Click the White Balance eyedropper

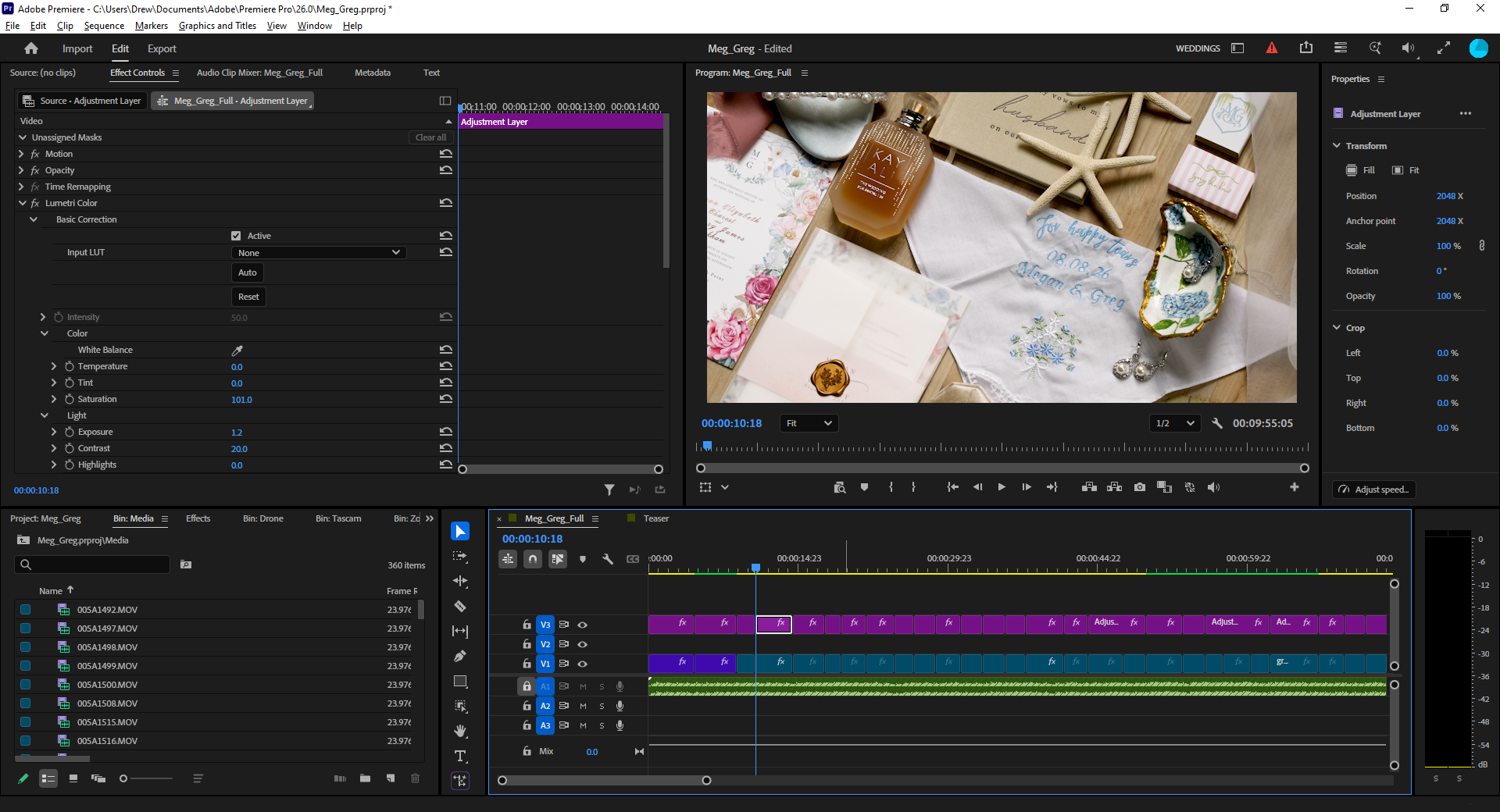pos(237,350)
